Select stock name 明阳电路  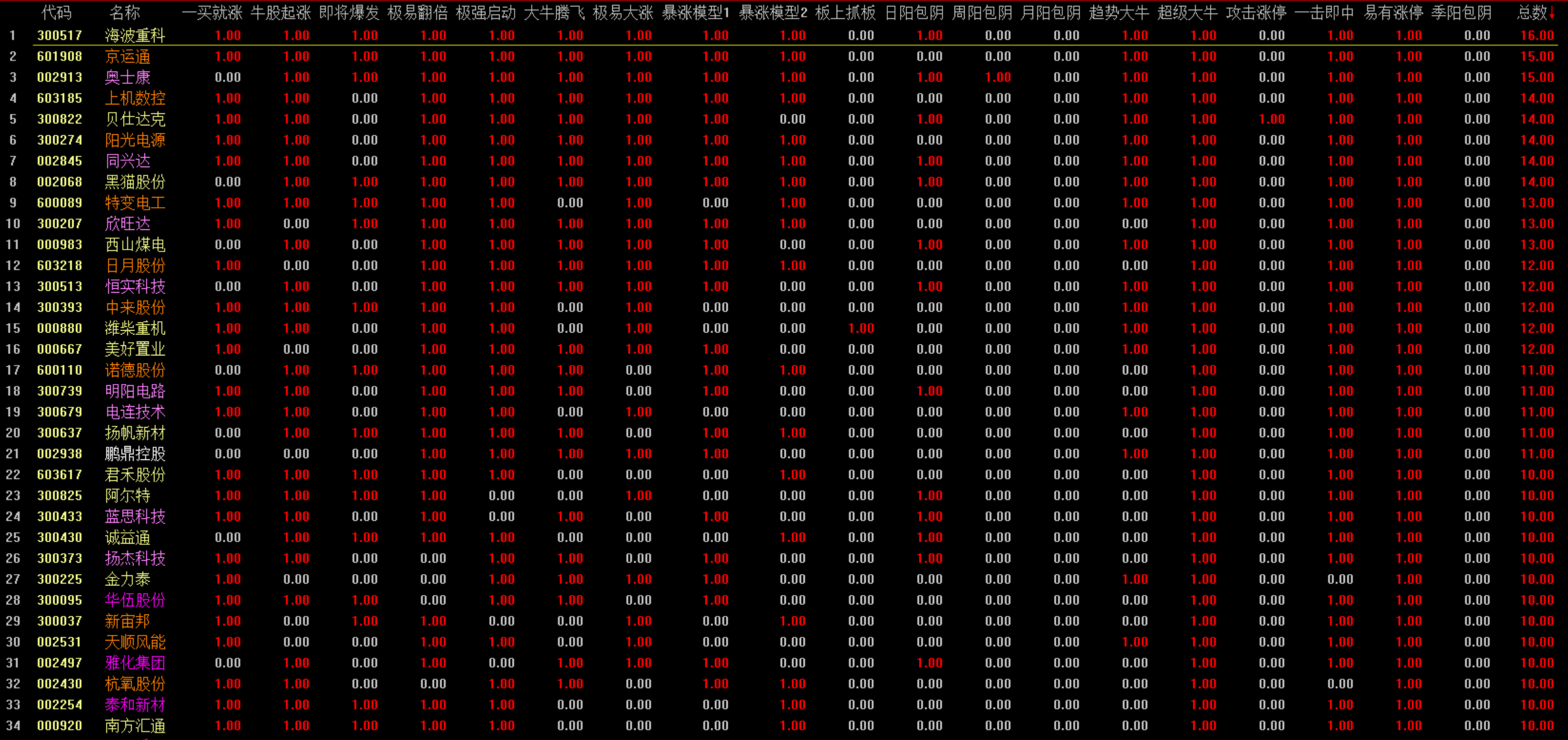point(135,391)
